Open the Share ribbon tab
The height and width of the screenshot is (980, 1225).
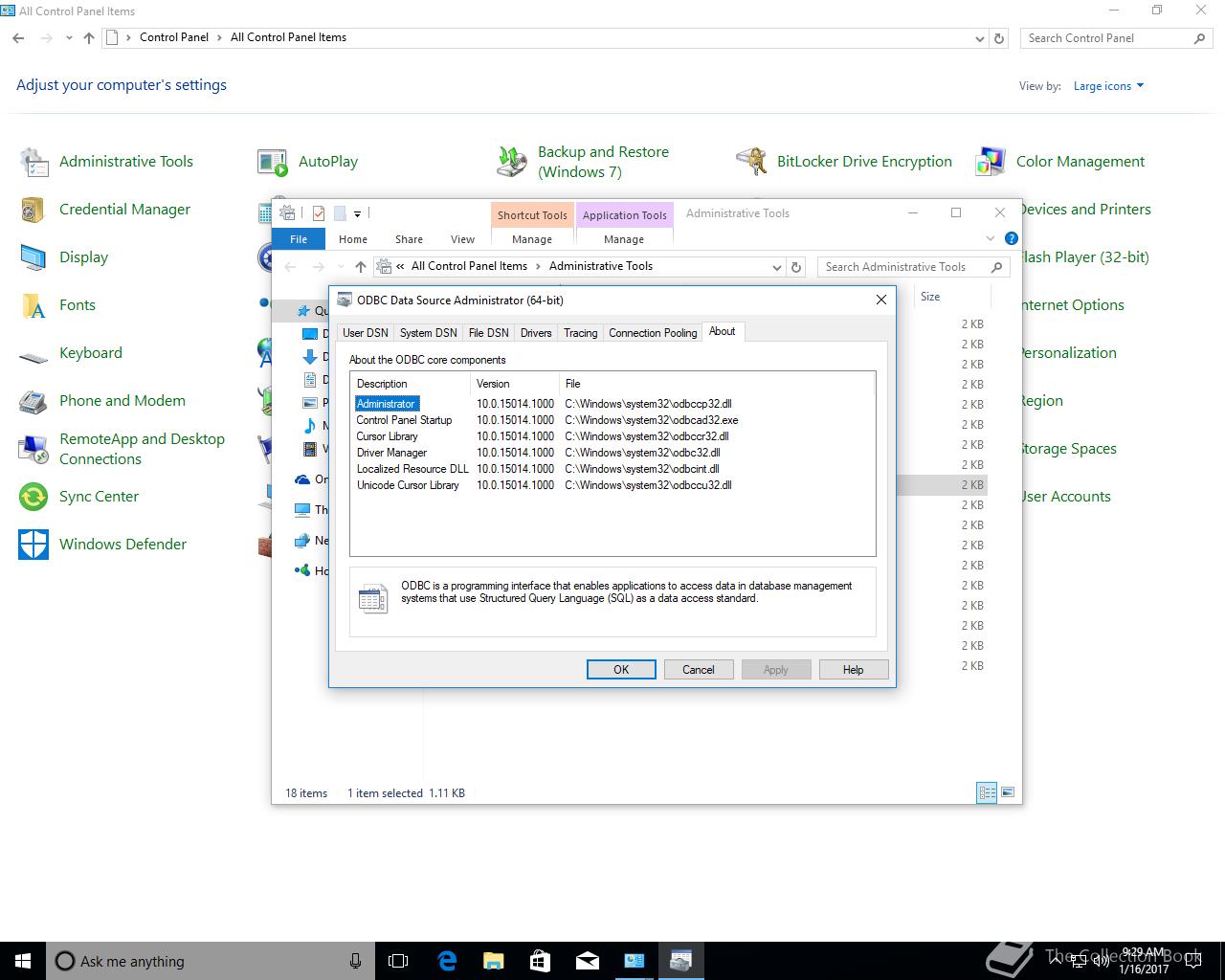pos(409,239)
